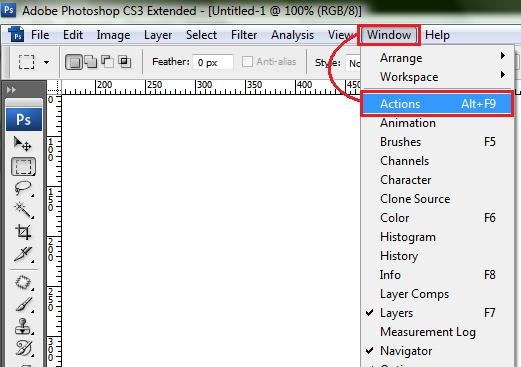Screen dimensions: 521x367
Task: Click the New selection mode icon
Action: pos(74,62)
